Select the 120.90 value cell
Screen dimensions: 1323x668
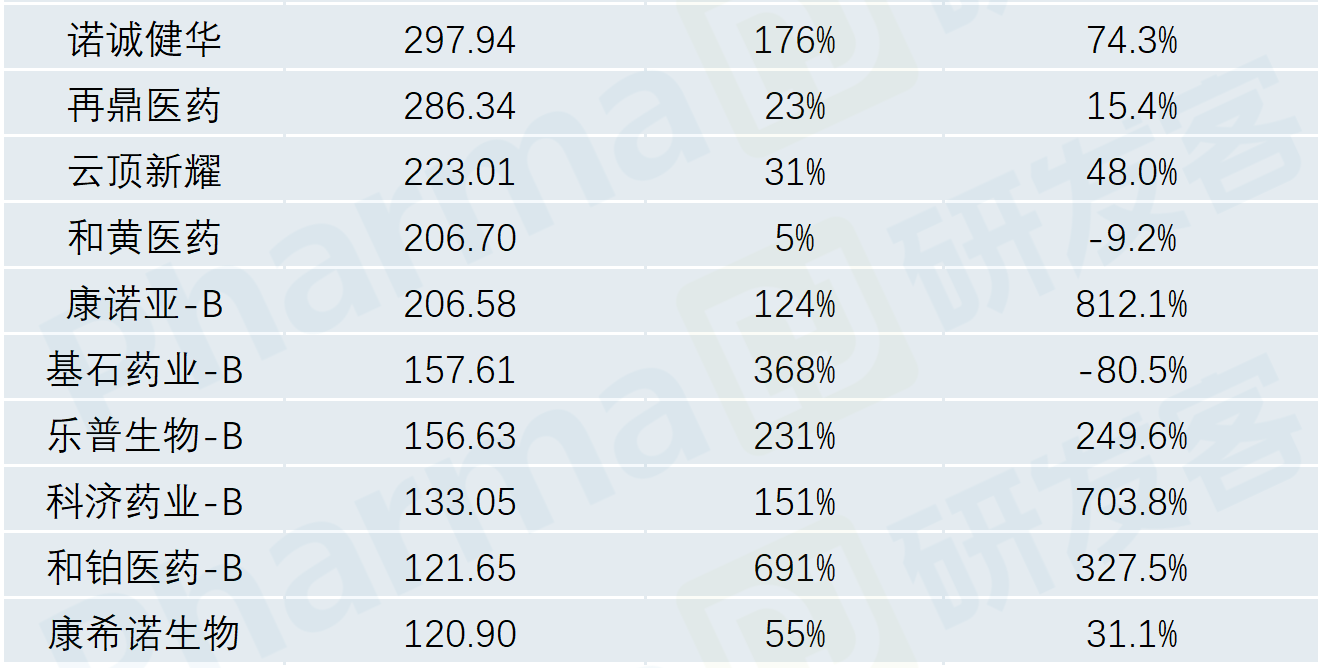click(x=460, y=634)
